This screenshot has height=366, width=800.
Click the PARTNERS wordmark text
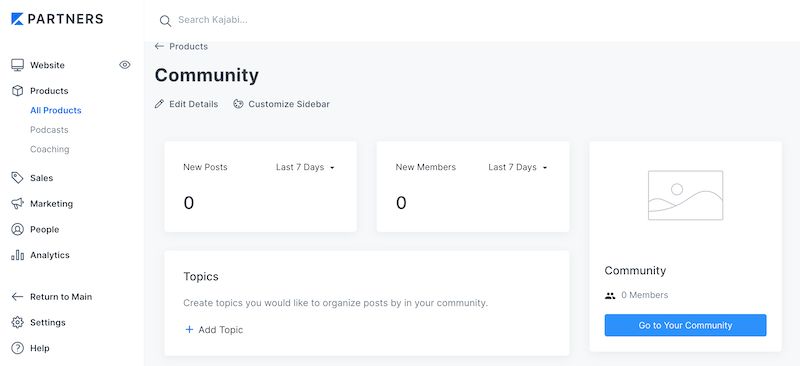pos(65,19)
